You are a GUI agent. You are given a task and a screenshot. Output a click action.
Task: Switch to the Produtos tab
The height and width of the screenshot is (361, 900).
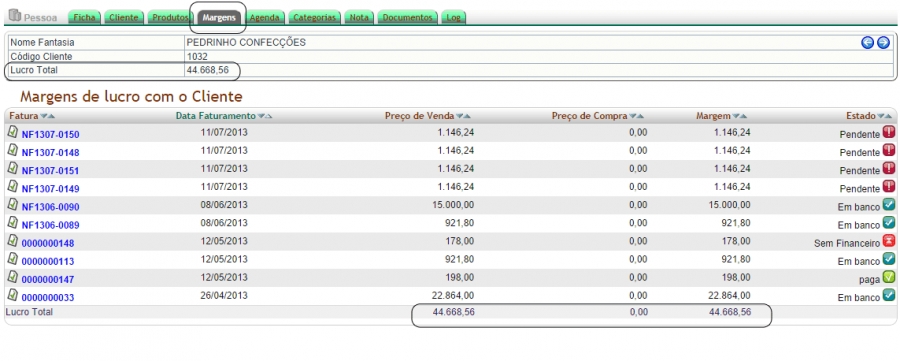tap(170, 18)
